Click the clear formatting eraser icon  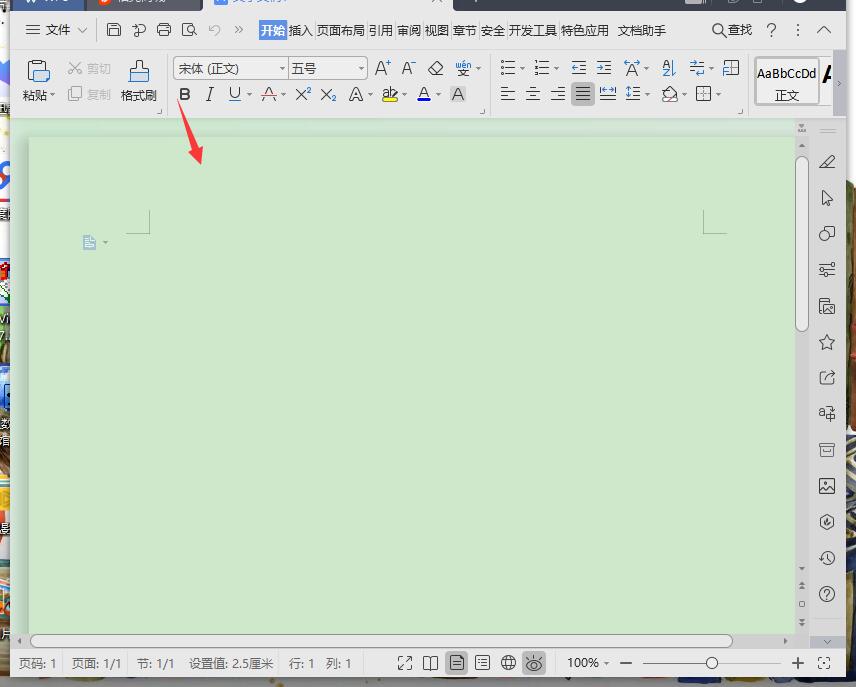(435, 68)
